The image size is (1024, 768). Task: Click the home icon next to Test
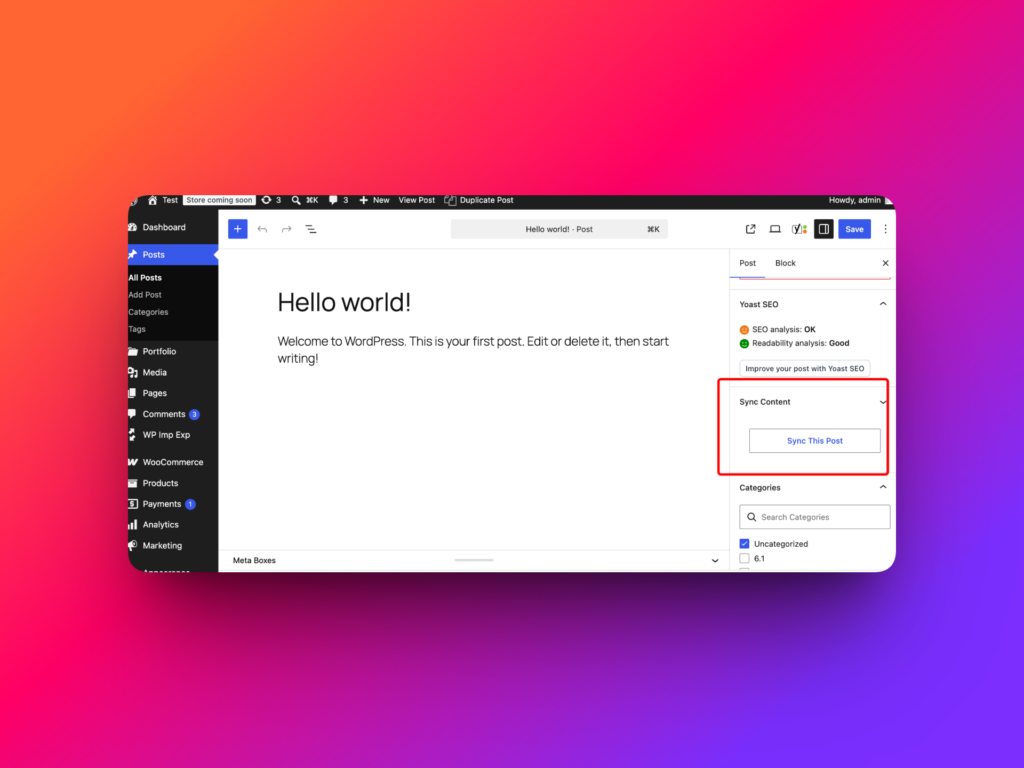152,200
